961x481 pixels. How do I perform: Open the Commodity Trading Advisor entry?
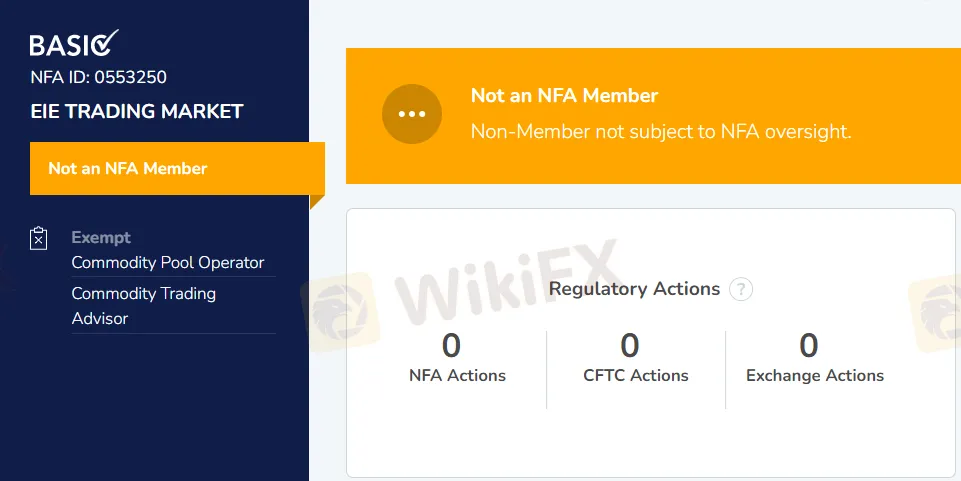point(144,306)
